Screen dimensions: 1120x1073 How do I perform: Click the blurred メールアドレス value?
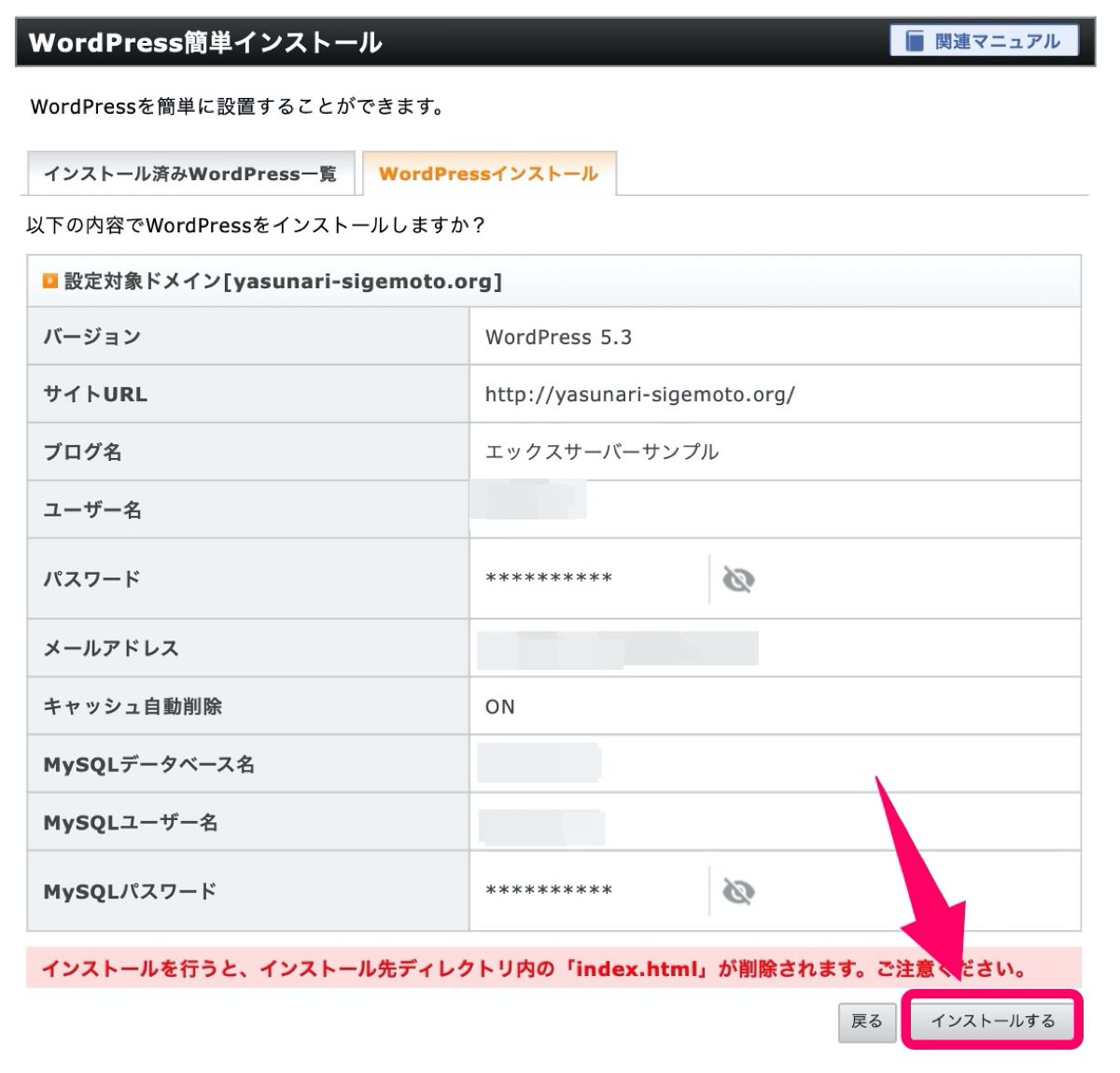(618, 648)
